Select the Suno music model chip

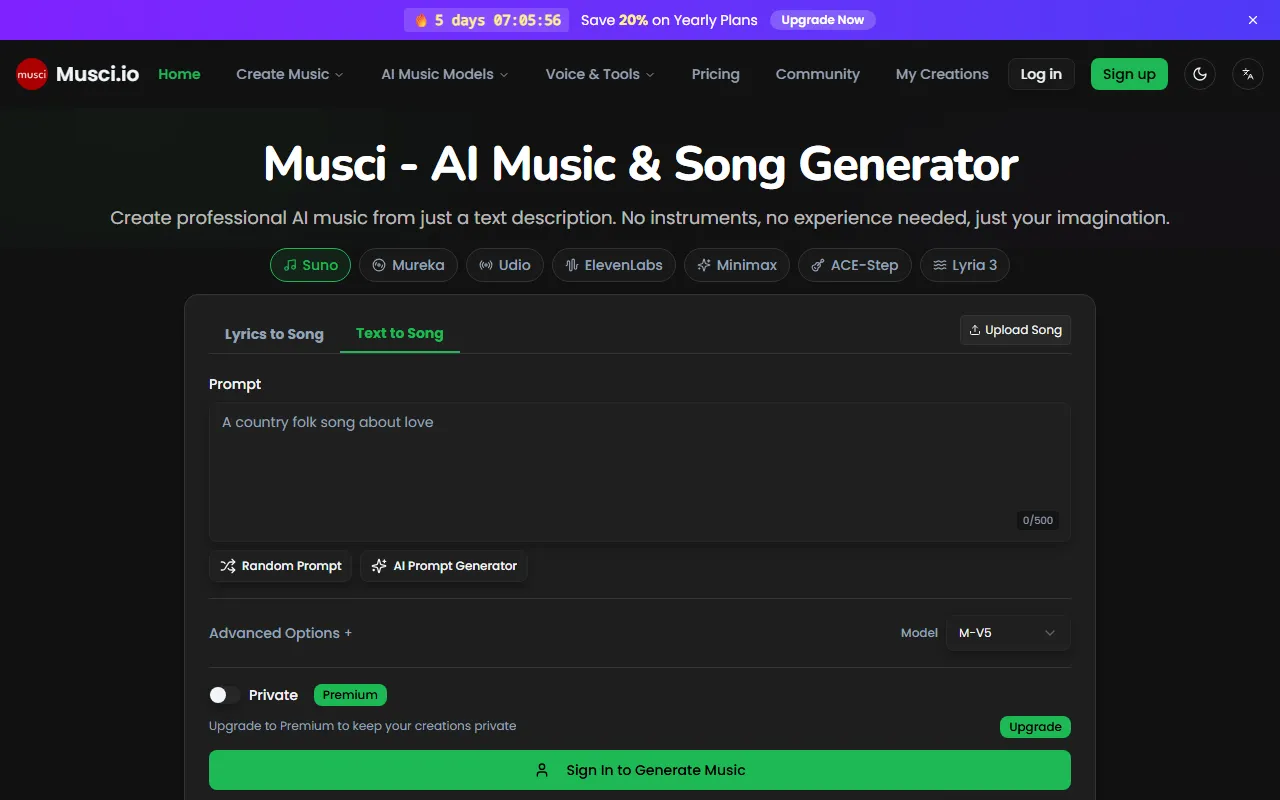pos(310,265)
